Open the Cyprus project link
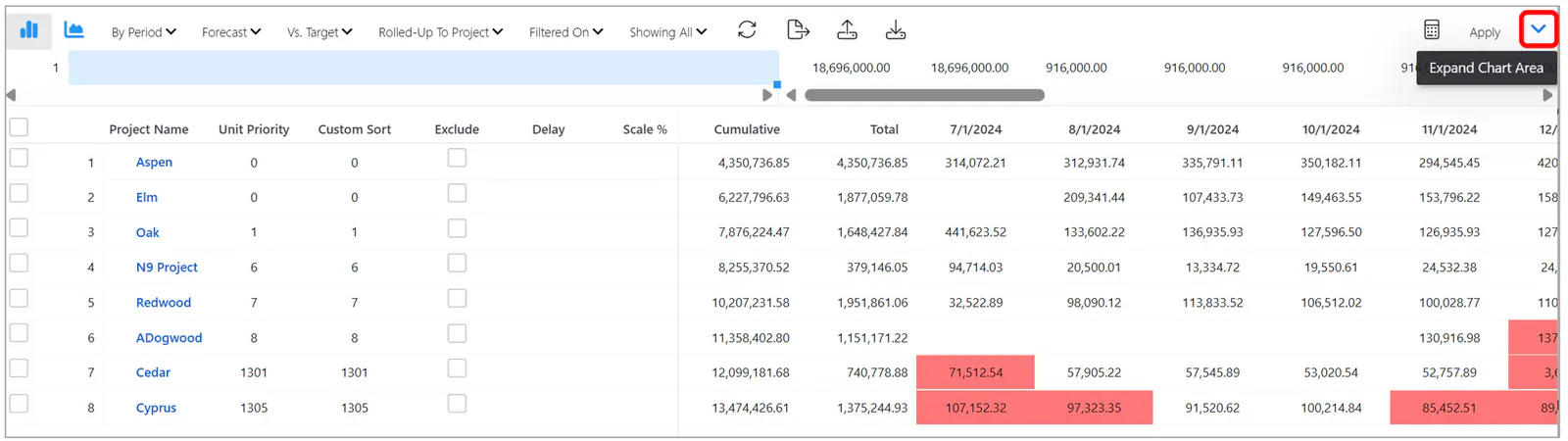Image resolution: width=1568 pixels, height=441 pixels. tap(156, 408)
